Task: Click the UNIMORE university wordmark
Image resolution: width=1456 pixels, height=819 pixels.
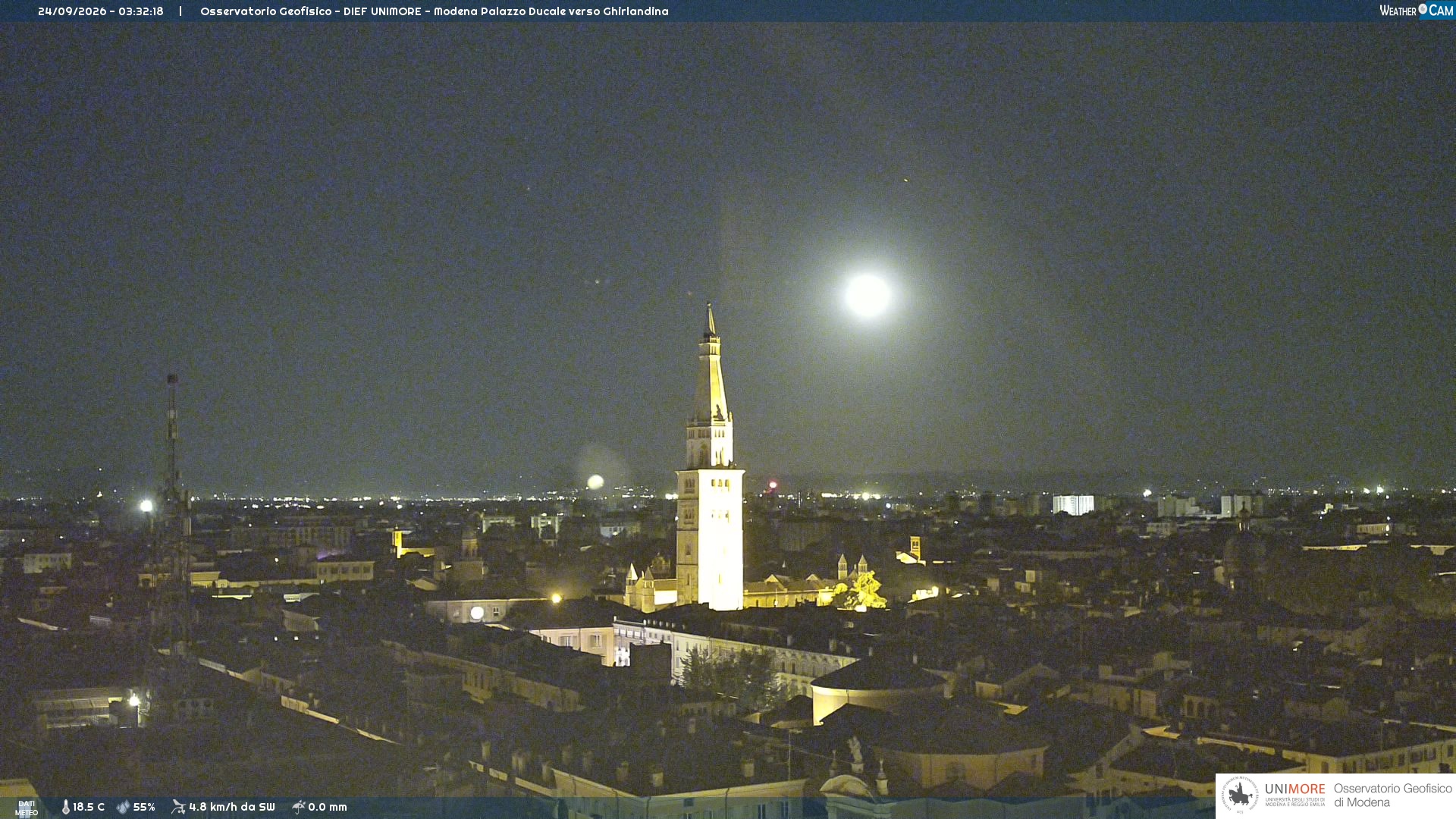Action: coord(1294,795)
